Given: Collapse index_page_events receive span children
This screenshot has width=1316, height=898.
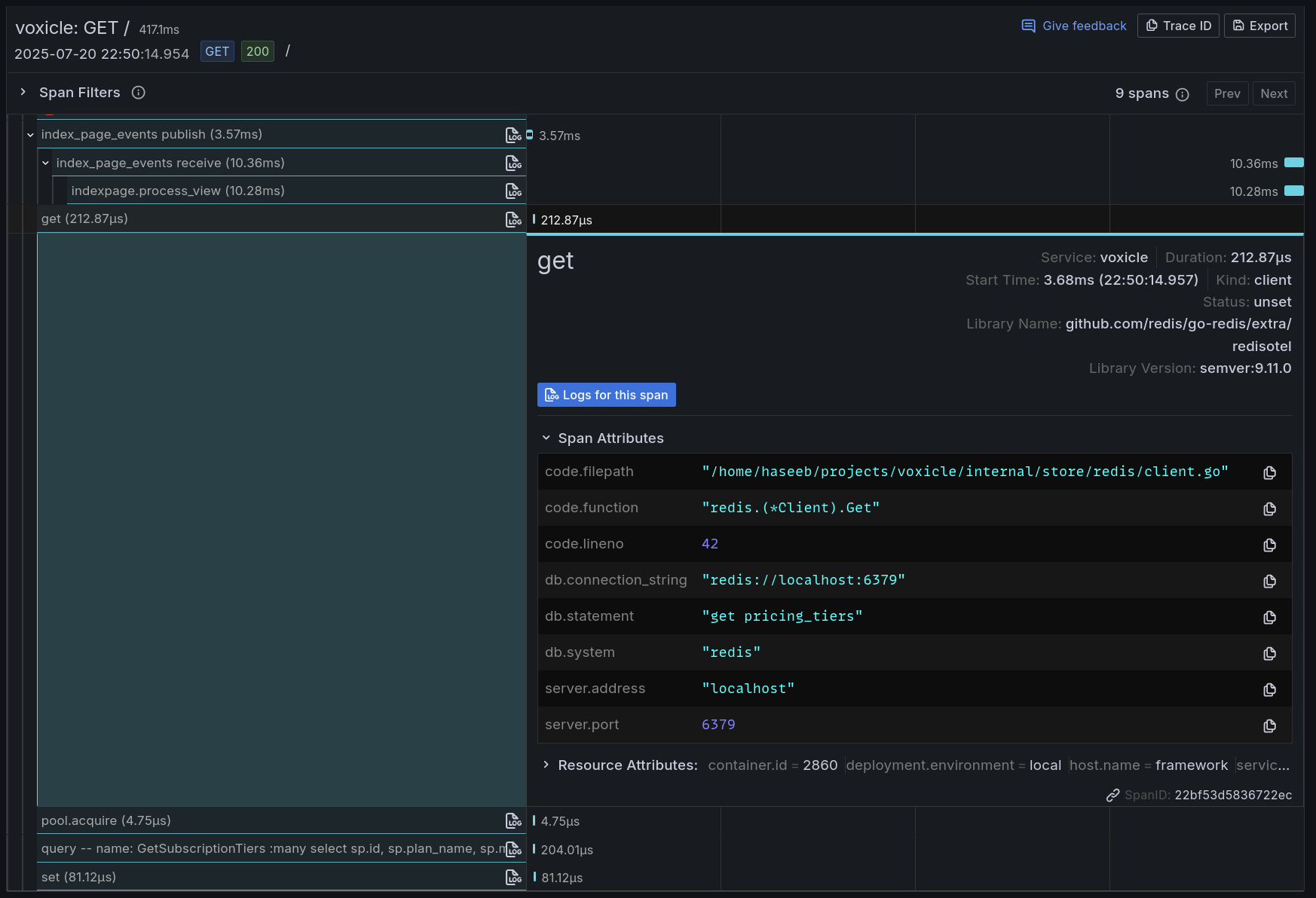Looking at the screenshot, I should pos(45,163).
